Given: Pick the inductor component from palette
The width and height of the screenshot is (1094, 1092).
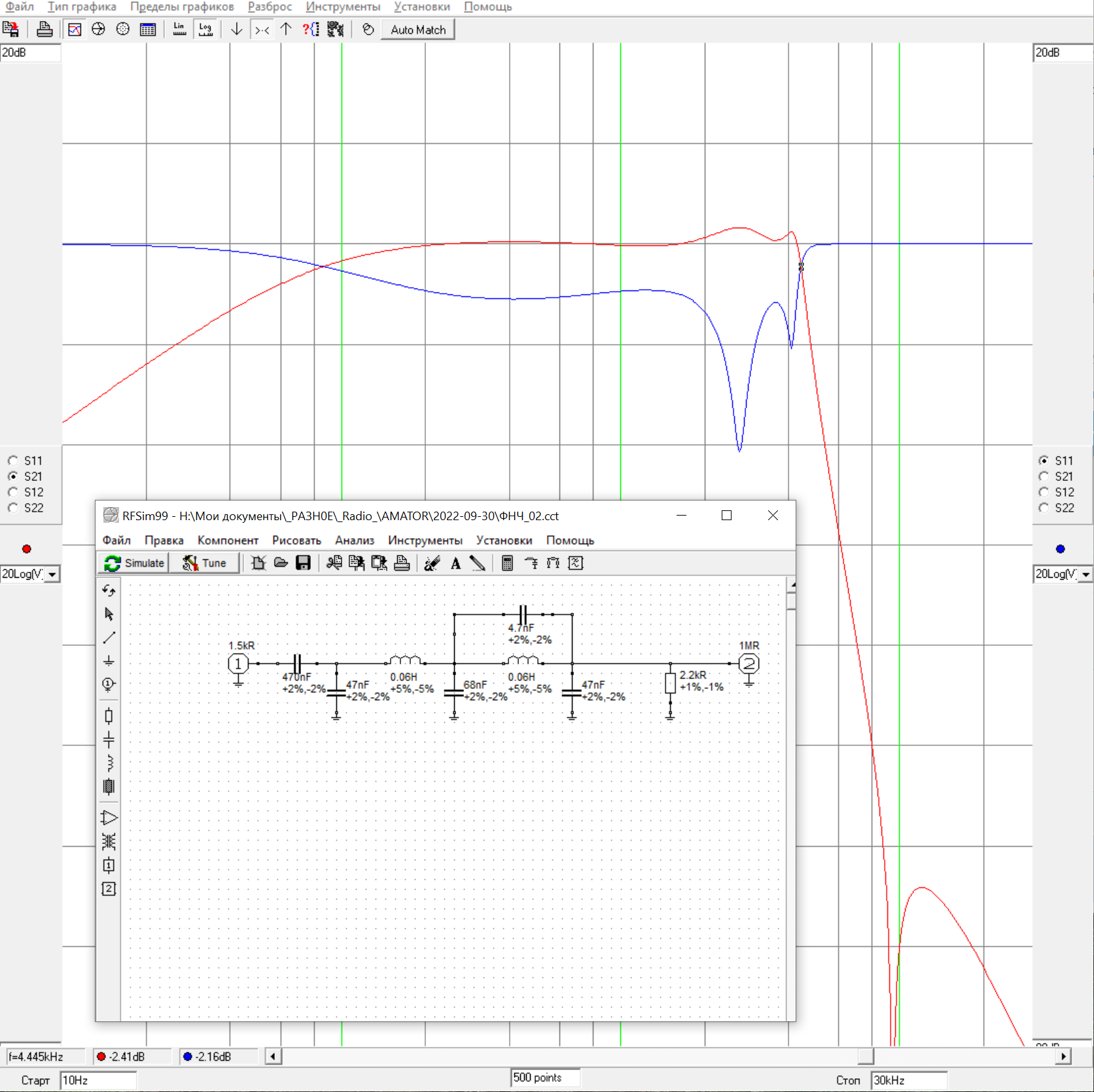Looking at the screenshot, I should click(x=109, y=763).
